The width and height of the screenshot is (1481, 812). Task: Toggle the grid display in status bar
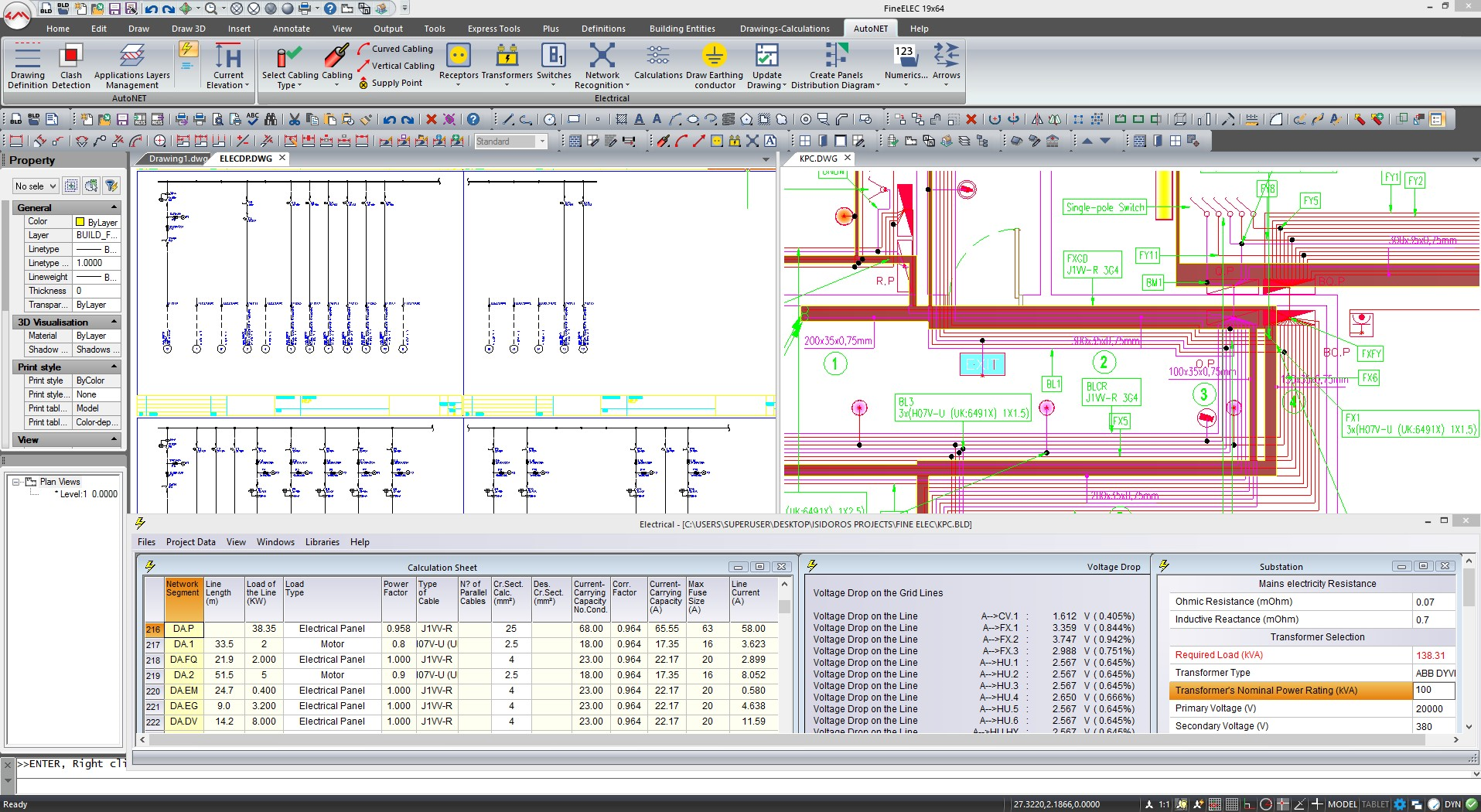1232,804
